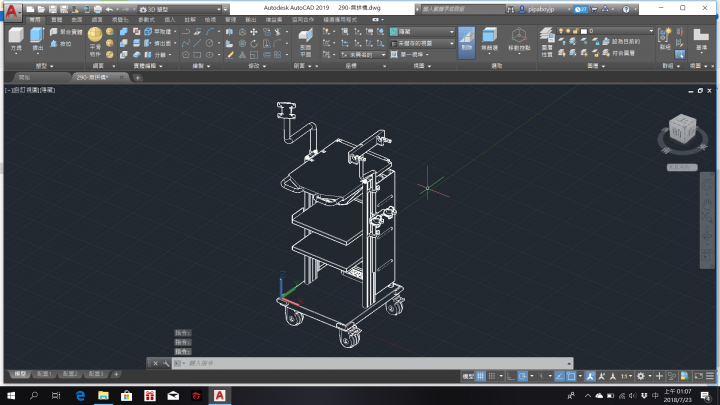Switch to the Insert (插入) ribbon tab
This screenshot has width=720, height=405.
(x=169, y=20)
